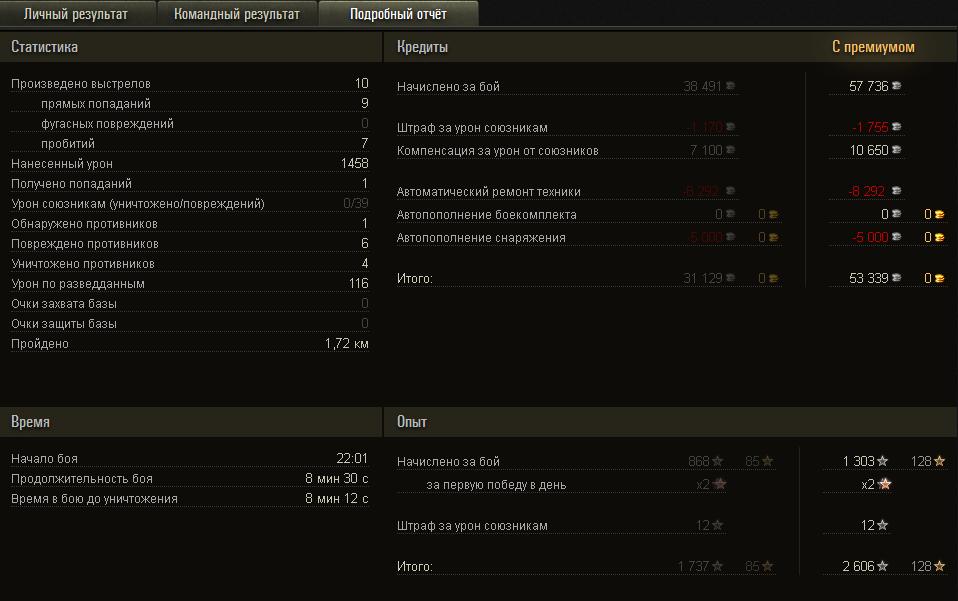
Task: Open the Личный результат tab
Action: (x=76, y=14)
